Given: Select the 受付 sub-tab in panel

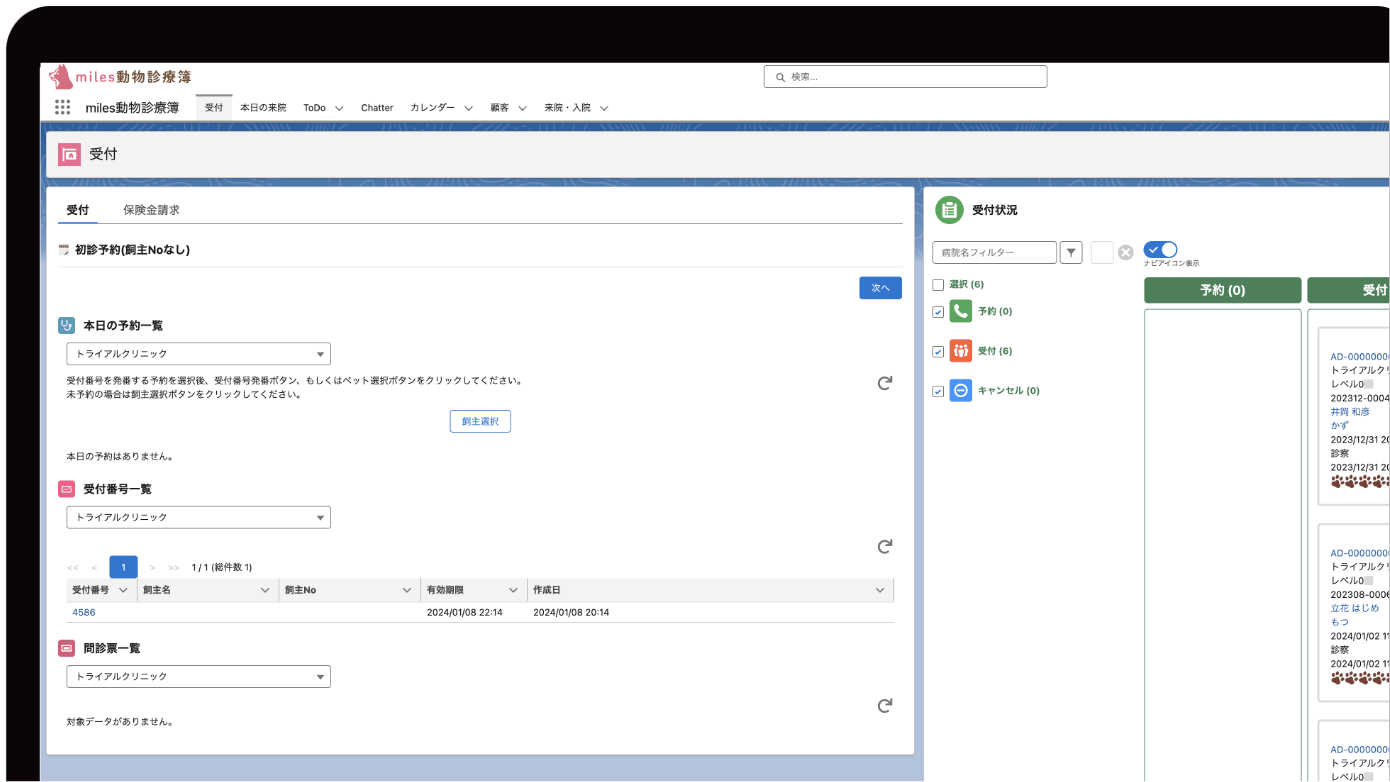Looking at the screenshot, I should 78,210.
